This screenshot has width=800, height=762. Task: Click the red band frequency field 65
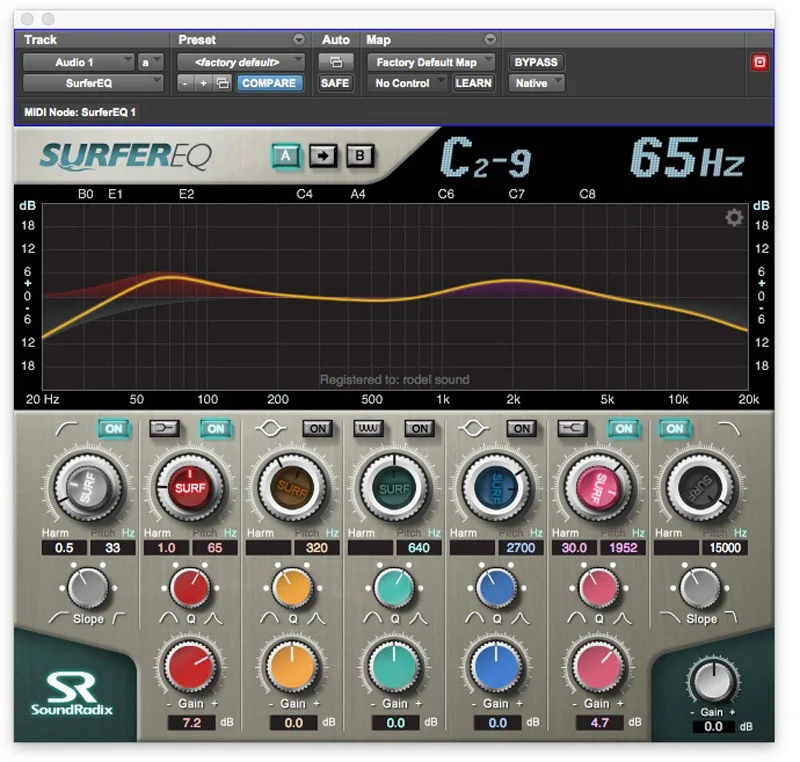pyautogui.click(x=215, y=548)
